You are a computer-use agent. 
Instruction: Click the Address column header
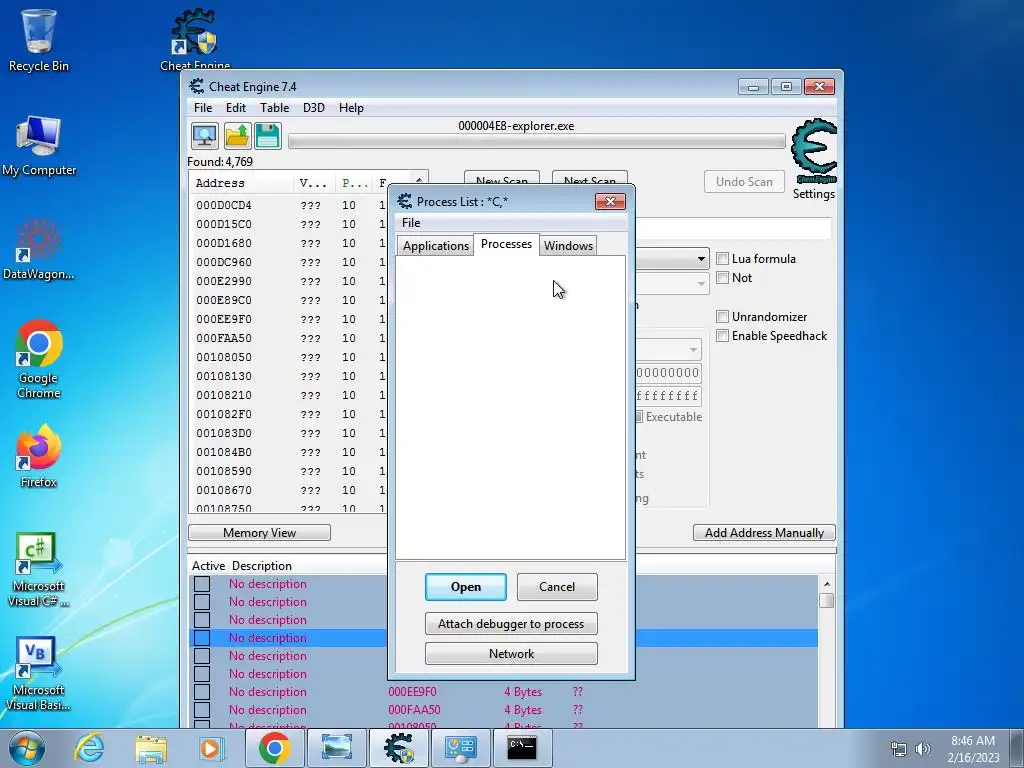tap(241, 184)
